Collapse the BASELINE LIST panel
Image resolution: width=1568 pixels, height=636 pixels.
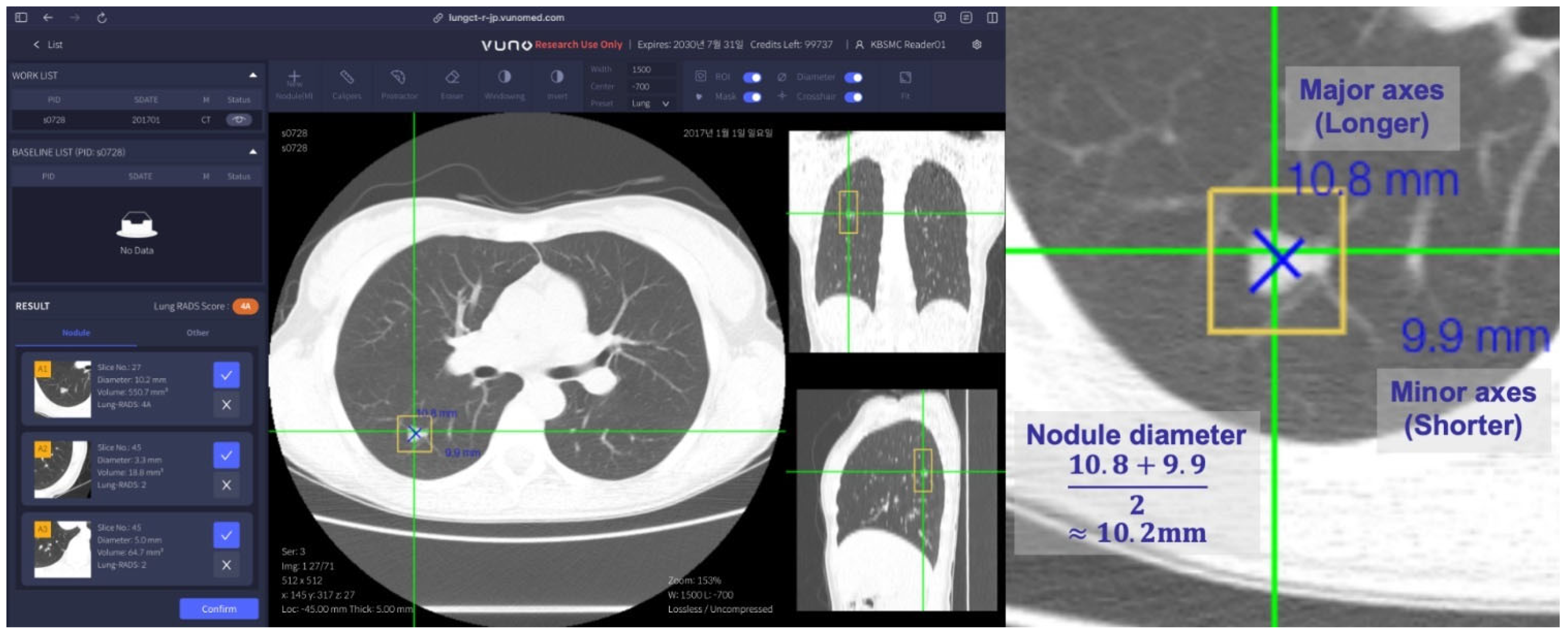252,152
